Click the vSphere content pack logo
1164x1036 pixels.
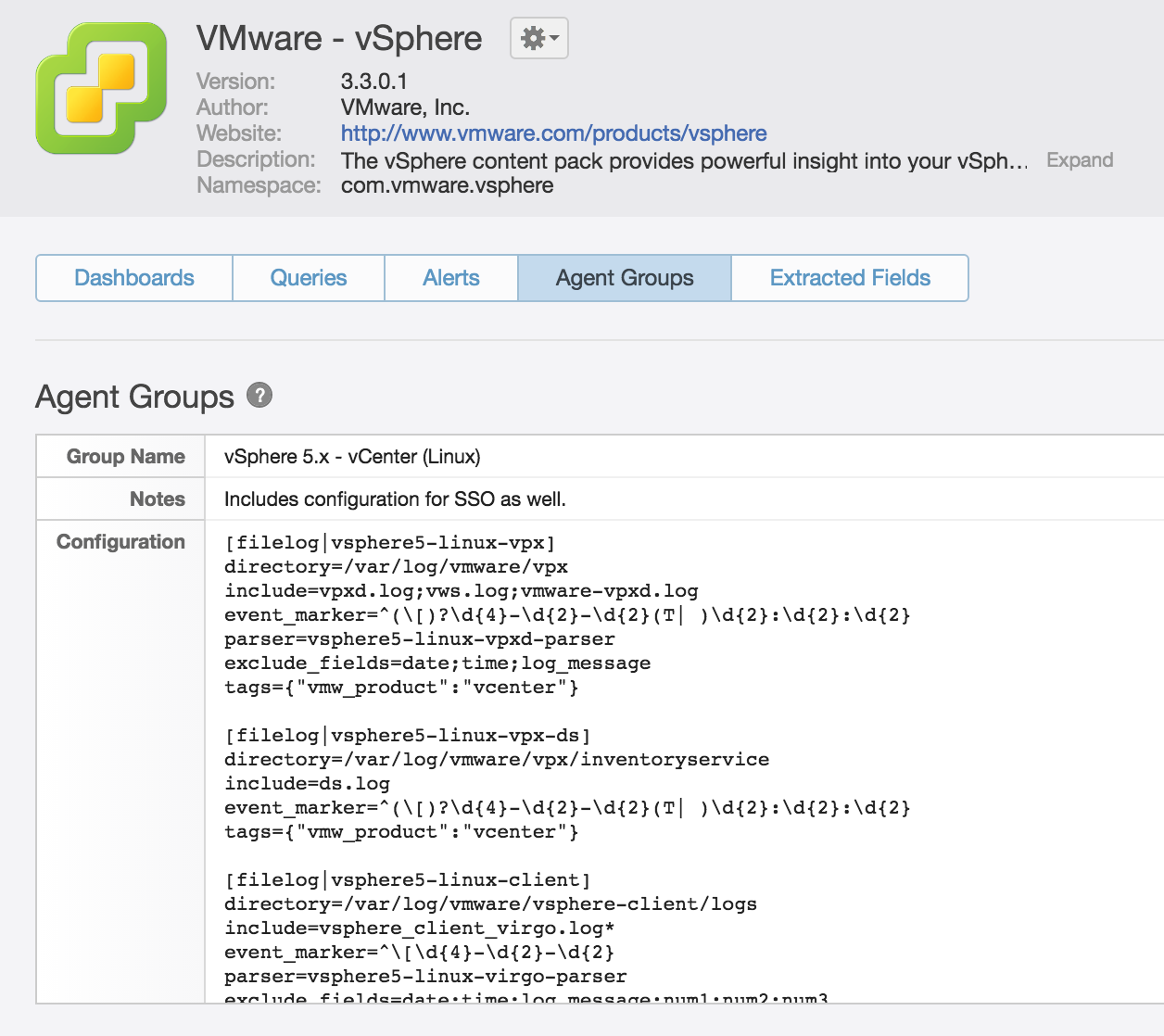point(101,88)
